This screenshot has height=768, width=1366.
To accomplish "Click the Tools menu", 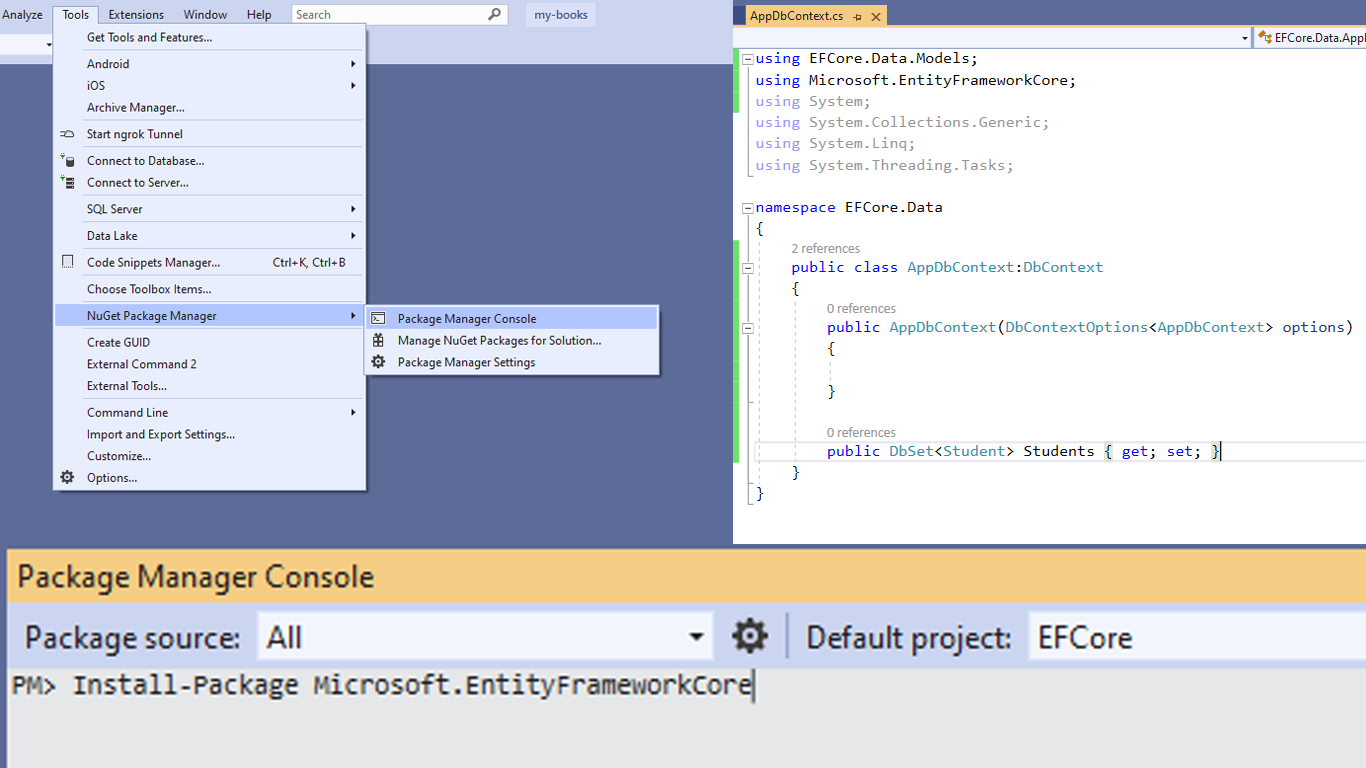I will [75, 14].
